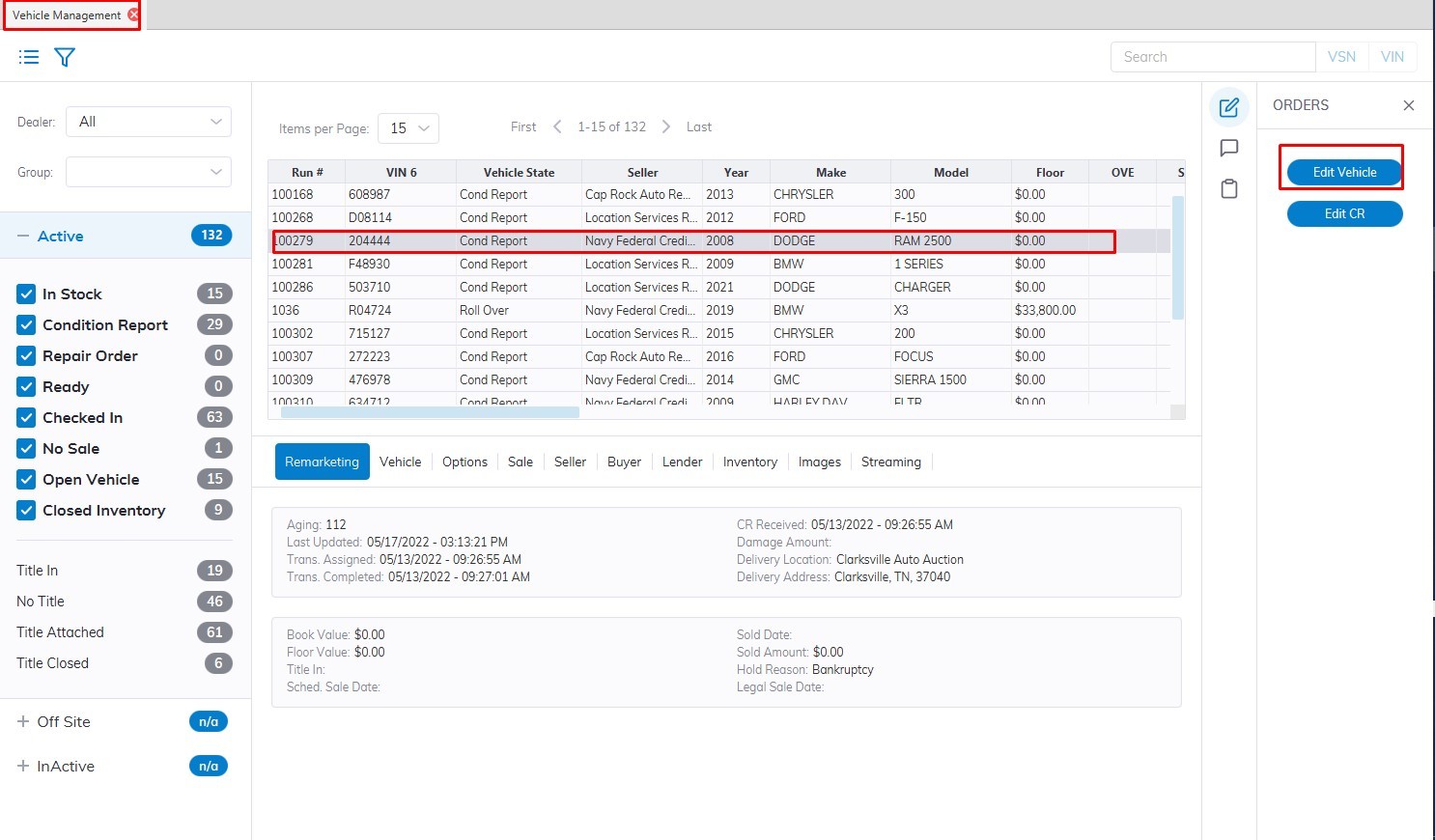Click the Edit Vehicle button
The height and width of the screenshot is (840, 1435).
click(1344, 172)
